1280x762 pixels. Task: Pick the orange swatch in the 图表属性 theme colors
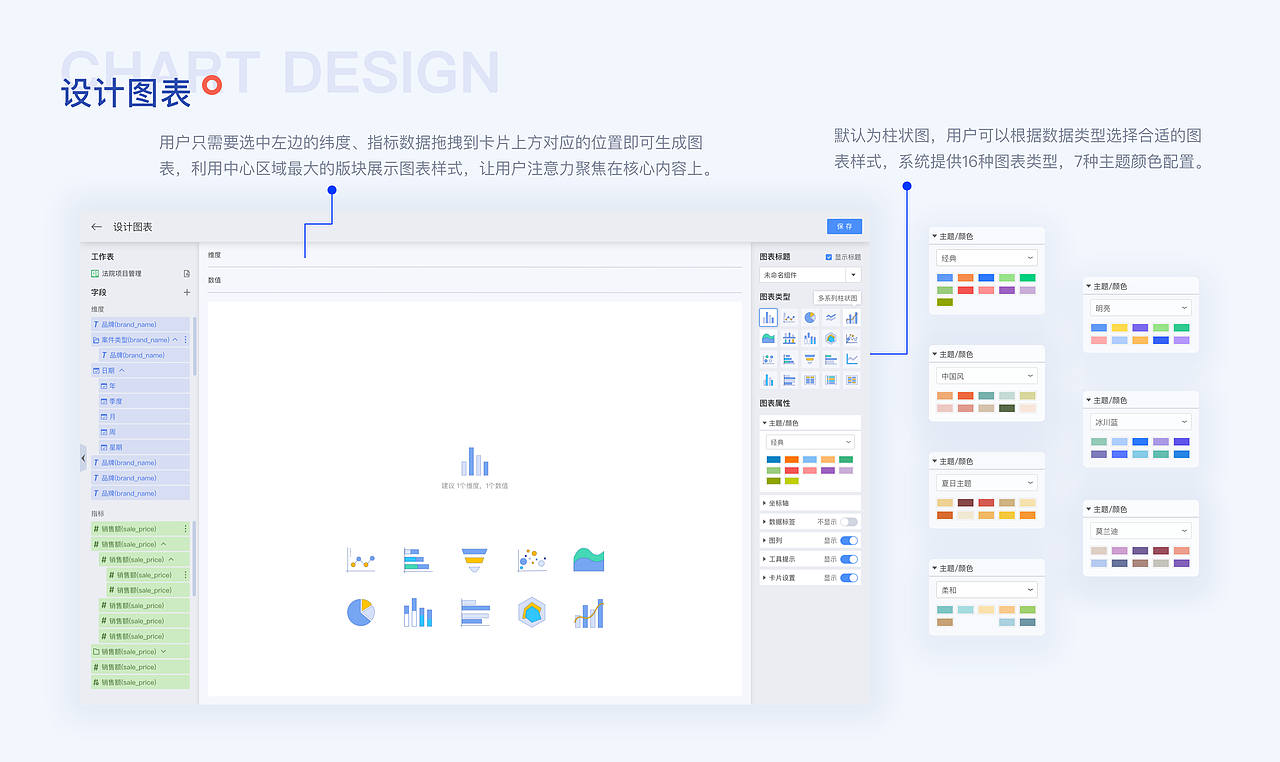click(x=791, y=459)
